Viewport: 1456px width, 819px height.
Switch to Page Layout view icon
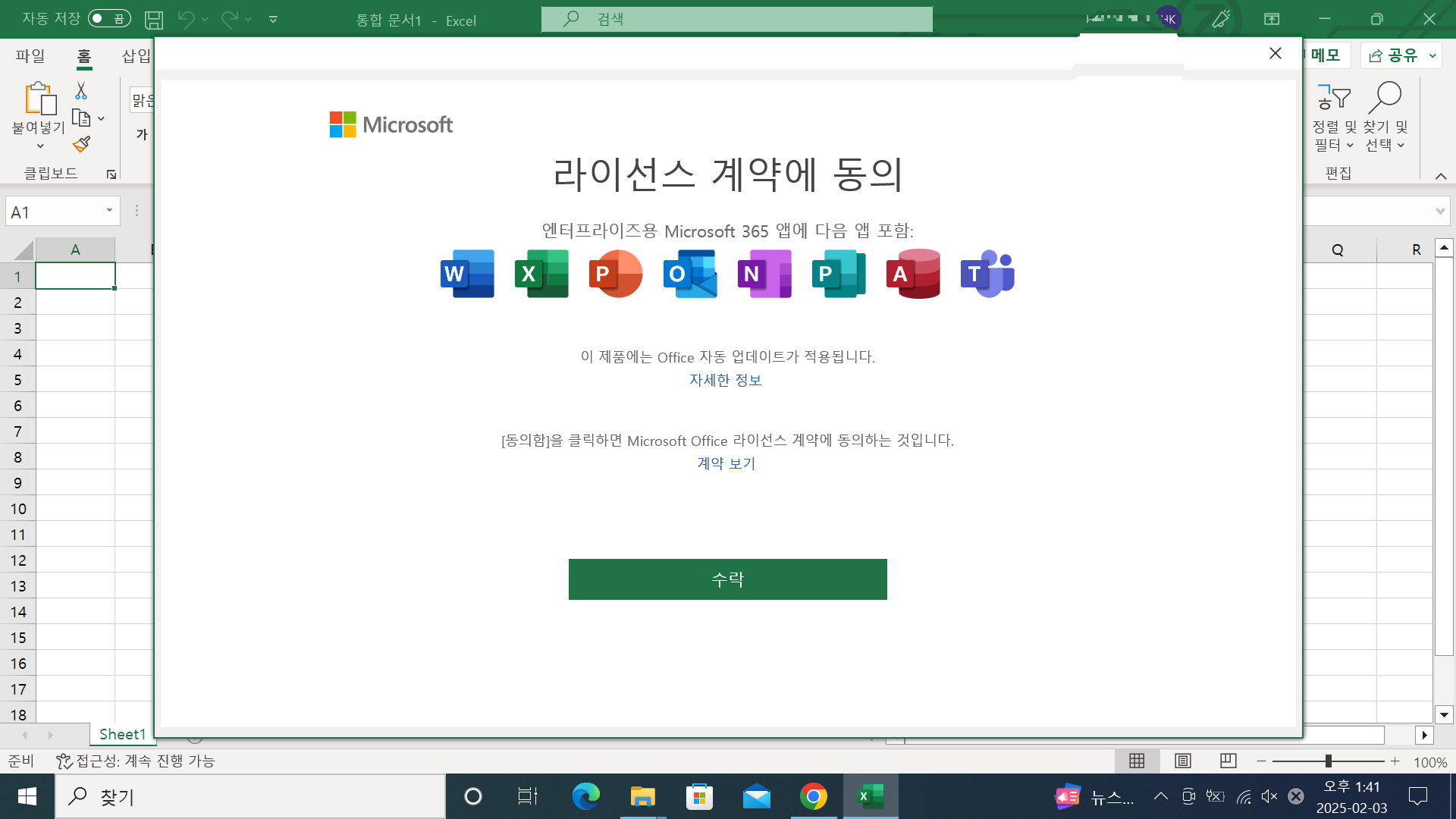click(1182, 761)
